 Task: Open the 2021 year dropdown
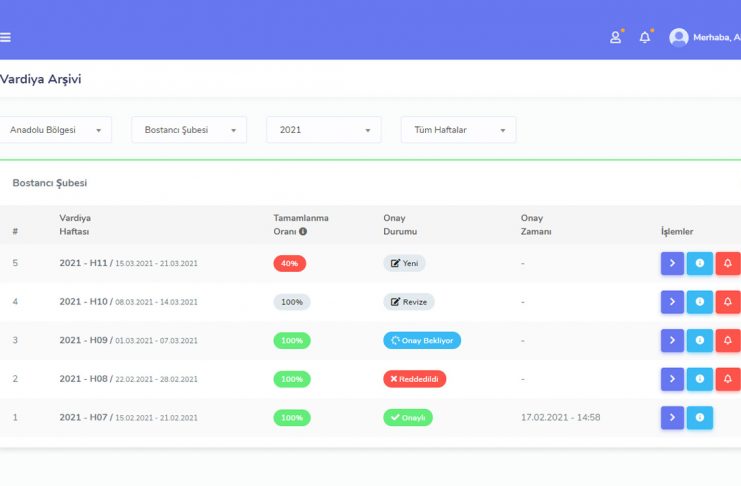point(324,130)
